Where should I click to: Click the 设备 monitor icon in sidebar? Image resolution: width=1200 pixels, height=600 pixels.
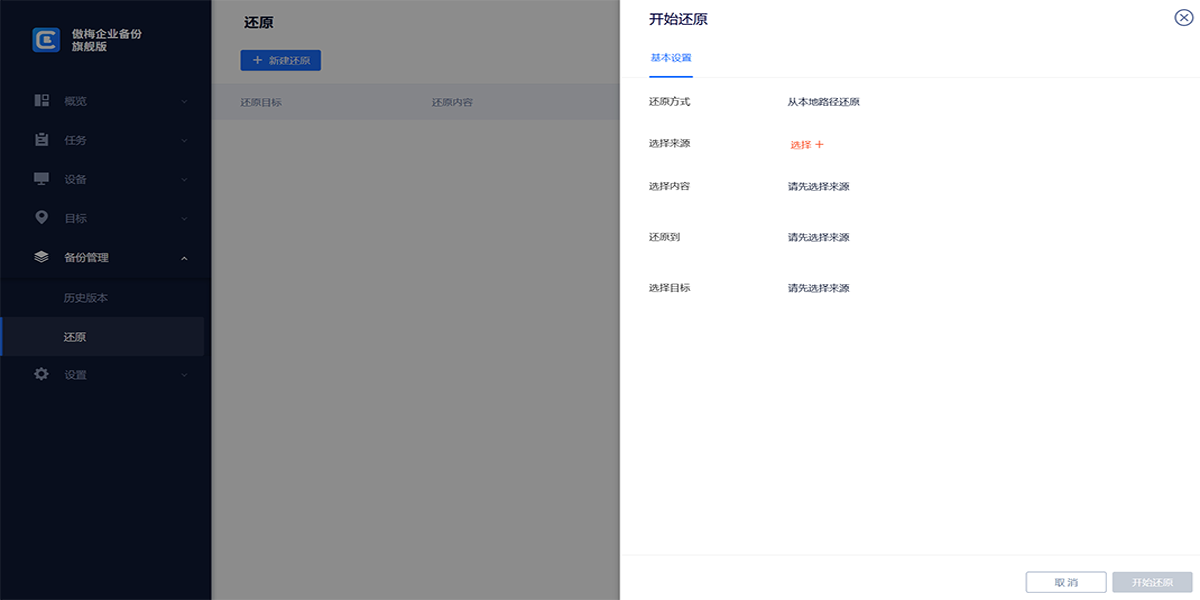point(41,179)
